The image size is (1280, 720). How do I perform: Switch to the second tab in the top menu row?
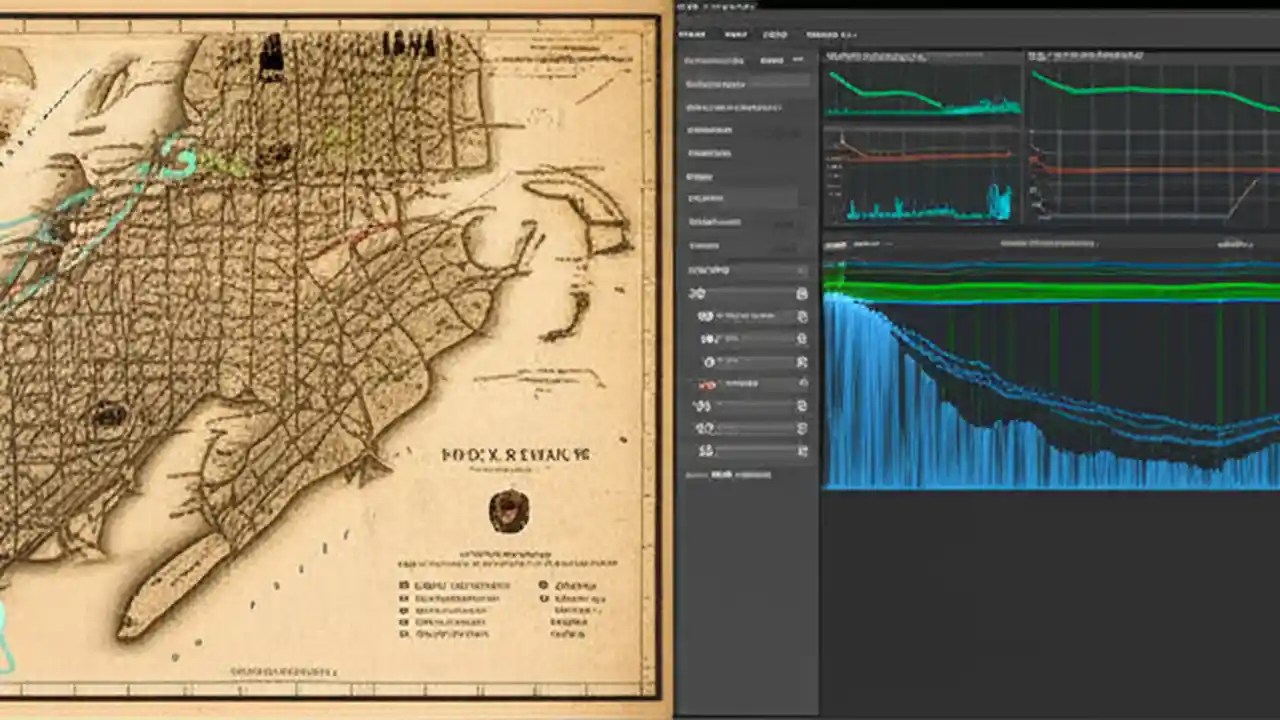click(737, 35)
